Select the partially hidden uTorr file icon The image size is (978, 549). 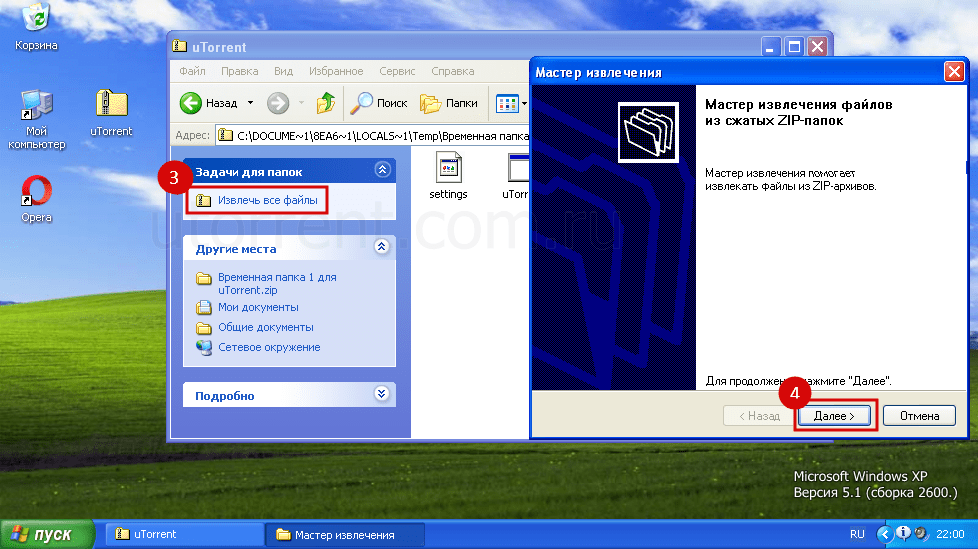(516, 177)
